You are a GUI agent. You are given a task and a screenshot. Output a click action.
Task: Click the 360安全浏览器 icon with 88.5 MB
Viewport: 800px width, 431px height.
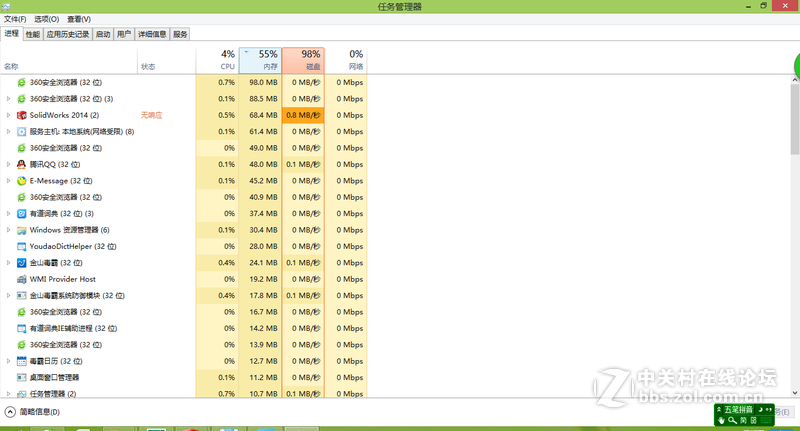point(21,98)
